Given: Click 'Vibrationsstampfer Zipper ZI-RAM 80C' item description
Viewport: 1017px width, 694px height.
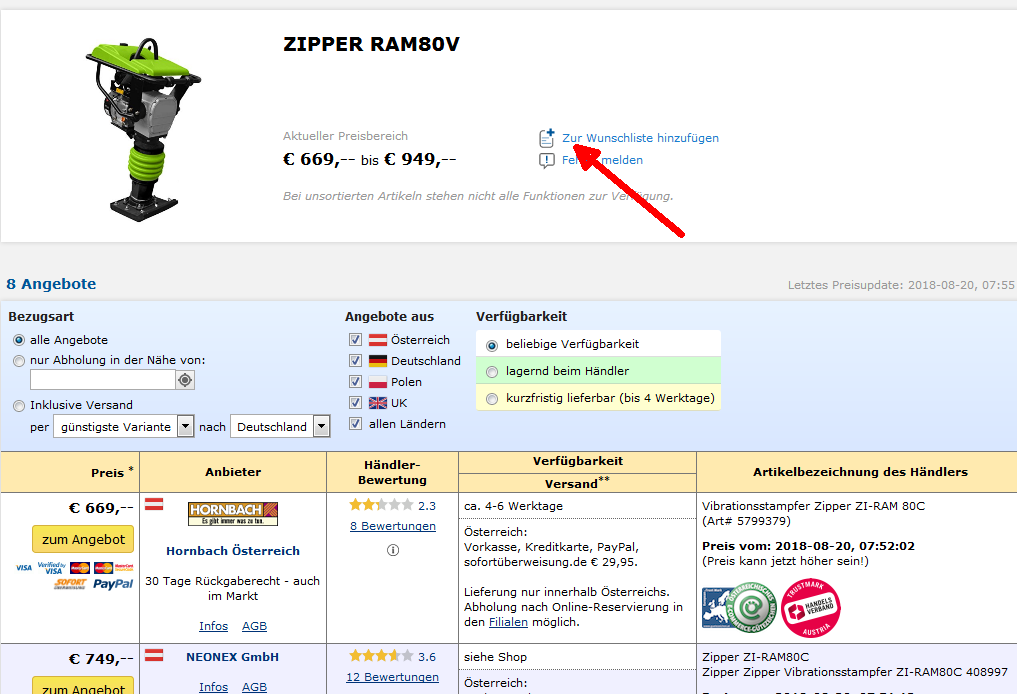Looking at the screenshot, I should click(x=813, y=506).
